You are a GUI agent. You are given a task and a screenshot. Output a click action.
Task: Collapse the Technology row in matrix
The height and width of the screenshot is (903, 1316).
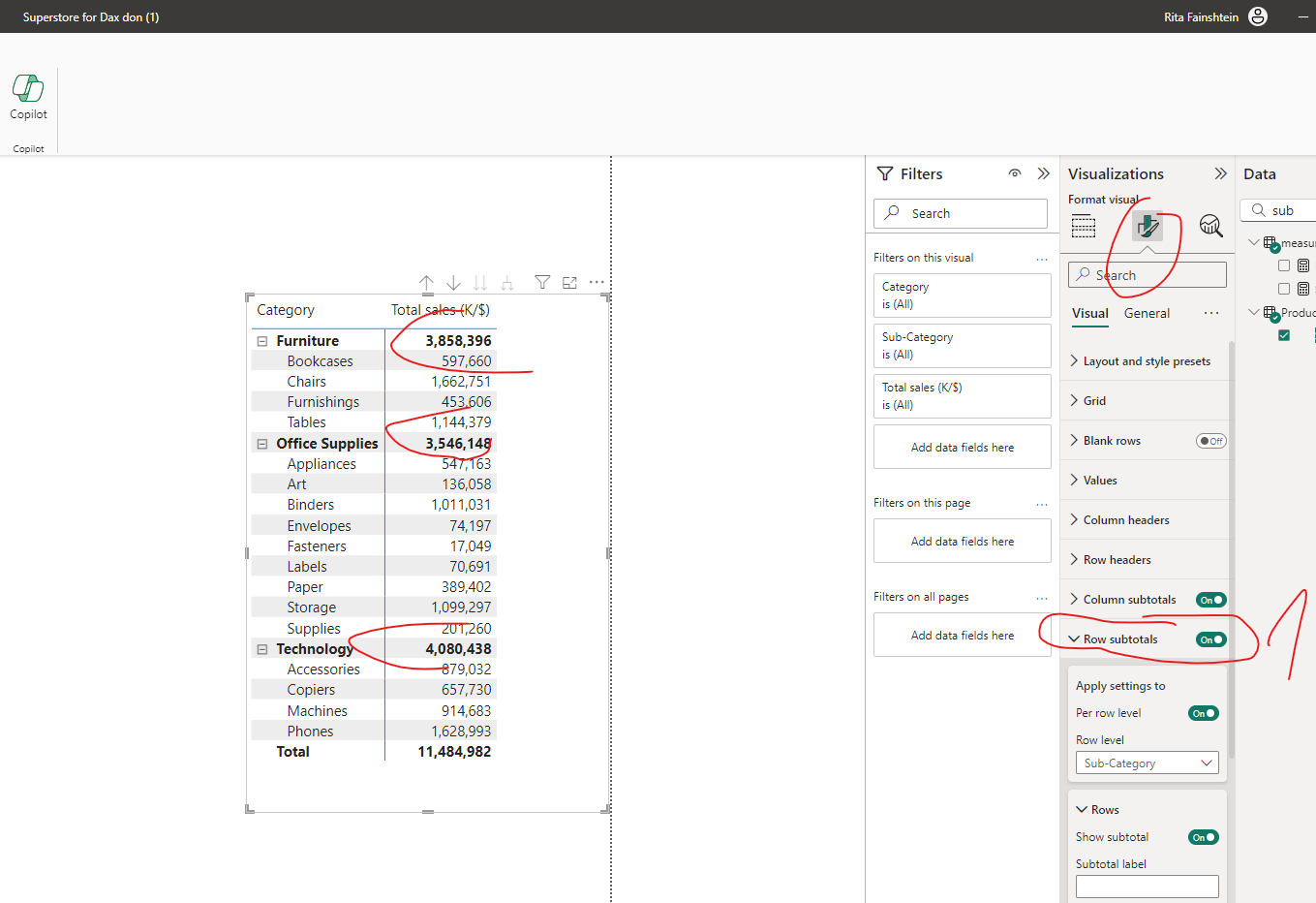pyautogui.click(x=261, y=649)
